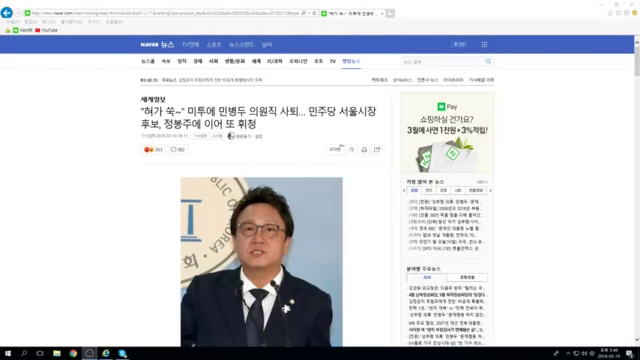The height and width of the screenshot is (360, 640).
Task: Click inside the news search input field
Action: (443, 62)
